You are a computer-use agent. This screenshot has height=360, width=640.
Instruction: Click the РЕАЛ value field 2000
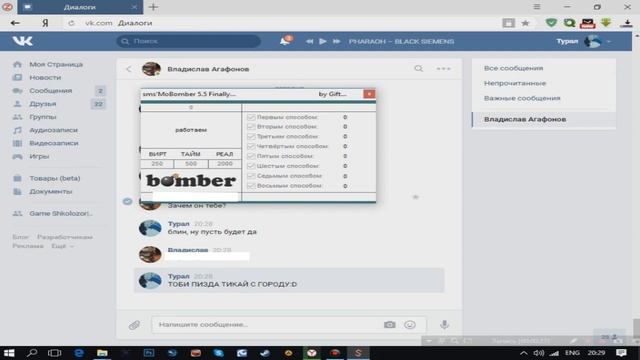[225, 164]
